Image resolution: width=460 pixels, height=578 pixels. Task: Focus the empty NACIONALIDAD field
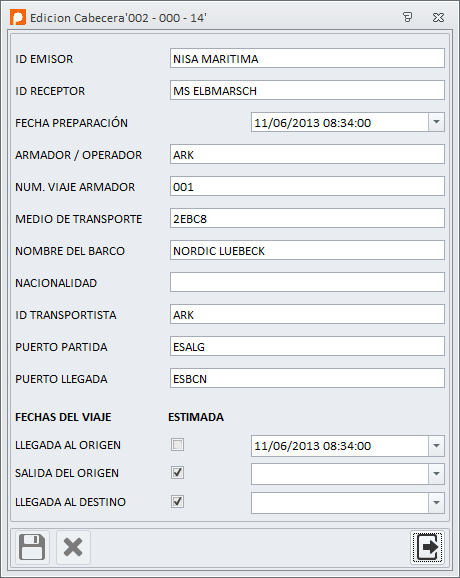[307, 282]
